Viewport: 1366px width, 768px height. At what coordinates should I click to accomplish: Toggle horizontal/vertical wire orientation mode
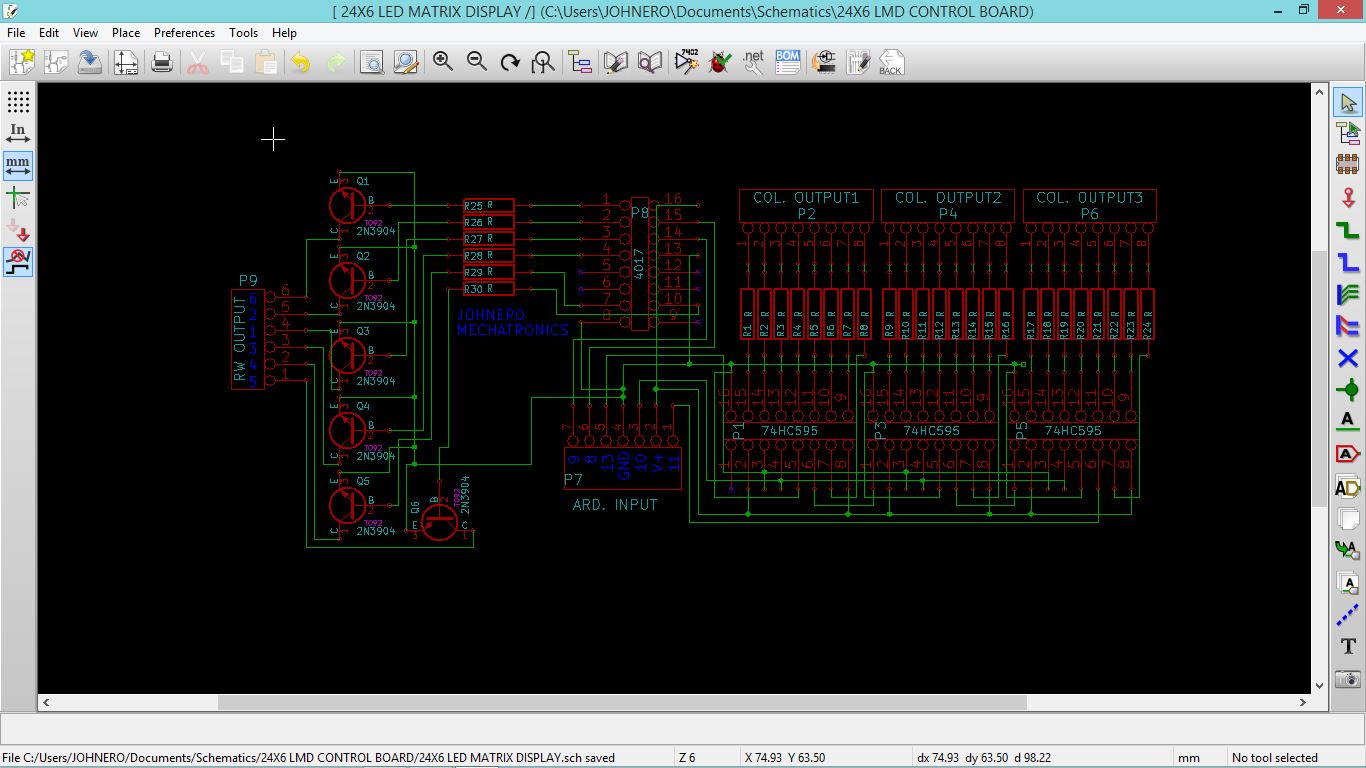click(18, 262)
